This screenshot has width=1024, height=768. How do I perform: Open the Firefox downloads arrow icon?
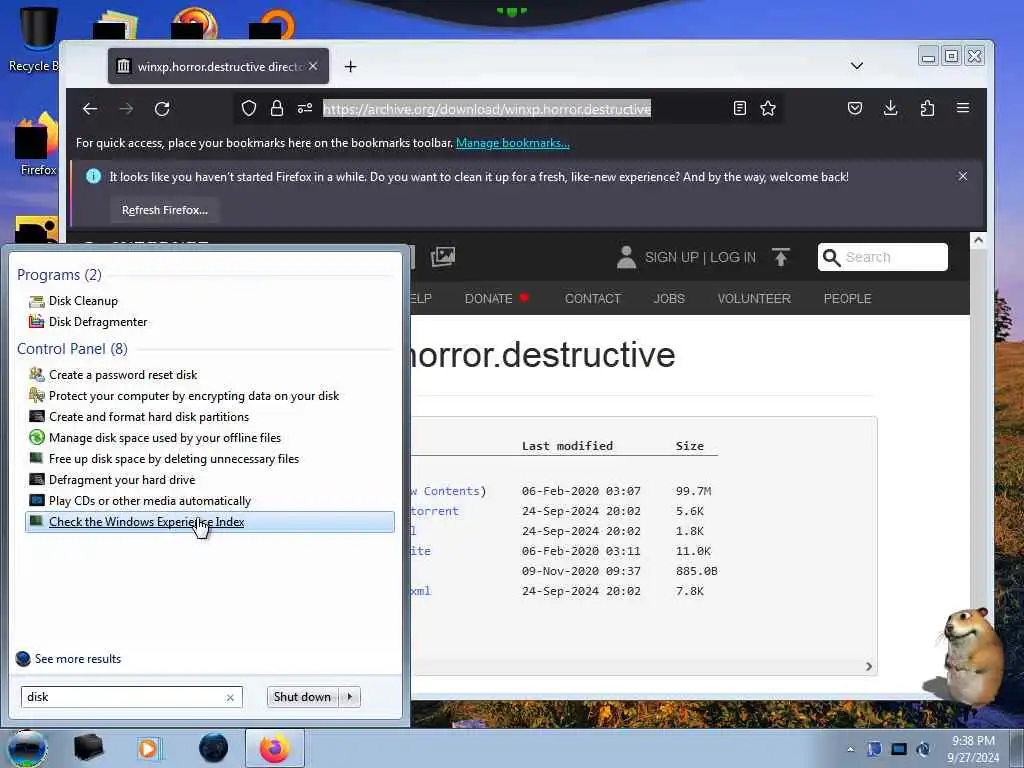[890, 108]
